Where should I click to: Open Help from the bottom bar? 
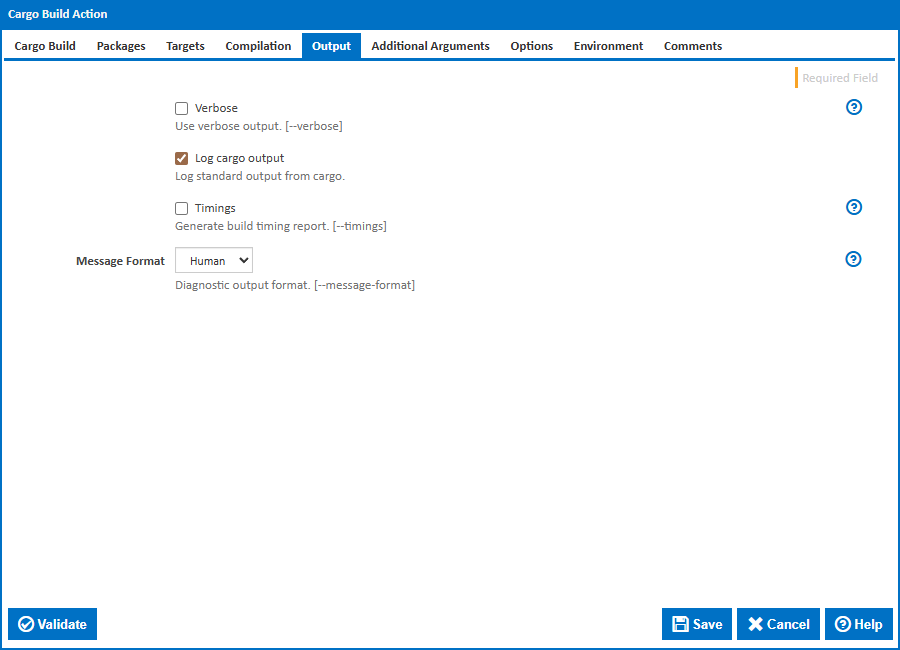tap(858, 624)
